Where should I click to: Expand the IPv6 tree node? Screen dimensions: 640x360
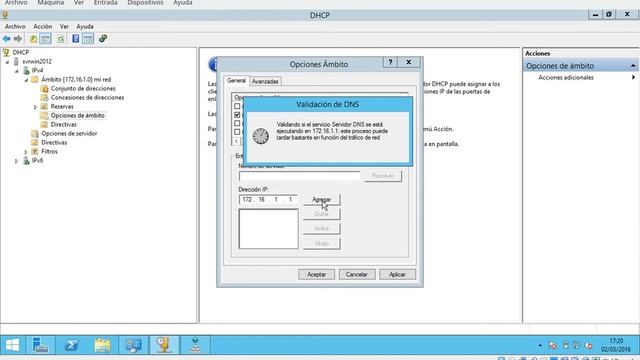click(x=17, y=161)
